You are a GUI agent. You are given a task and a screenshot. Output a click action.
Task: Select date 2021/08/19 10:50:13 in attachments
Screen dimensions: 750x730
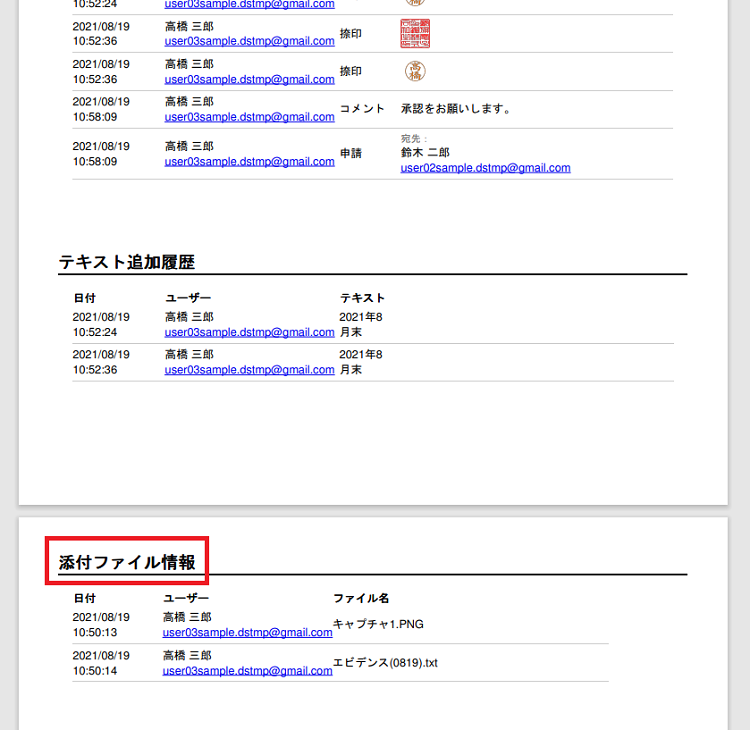(101, 625)
